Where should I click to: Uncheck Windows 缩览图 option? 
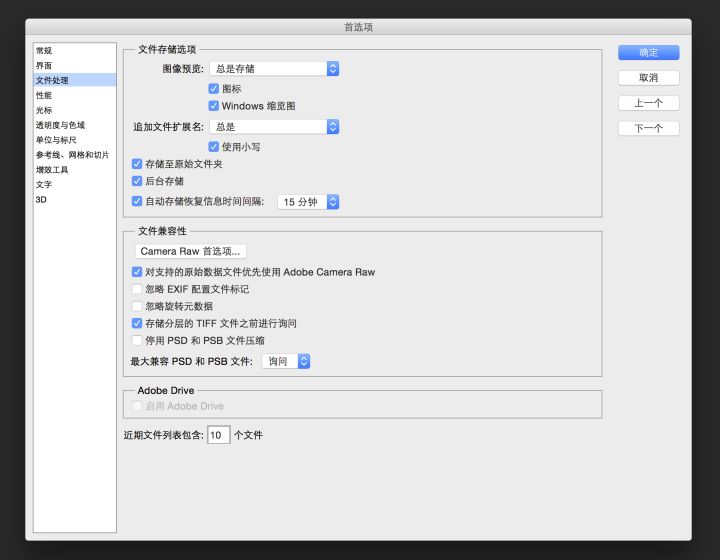pos(214,106)
